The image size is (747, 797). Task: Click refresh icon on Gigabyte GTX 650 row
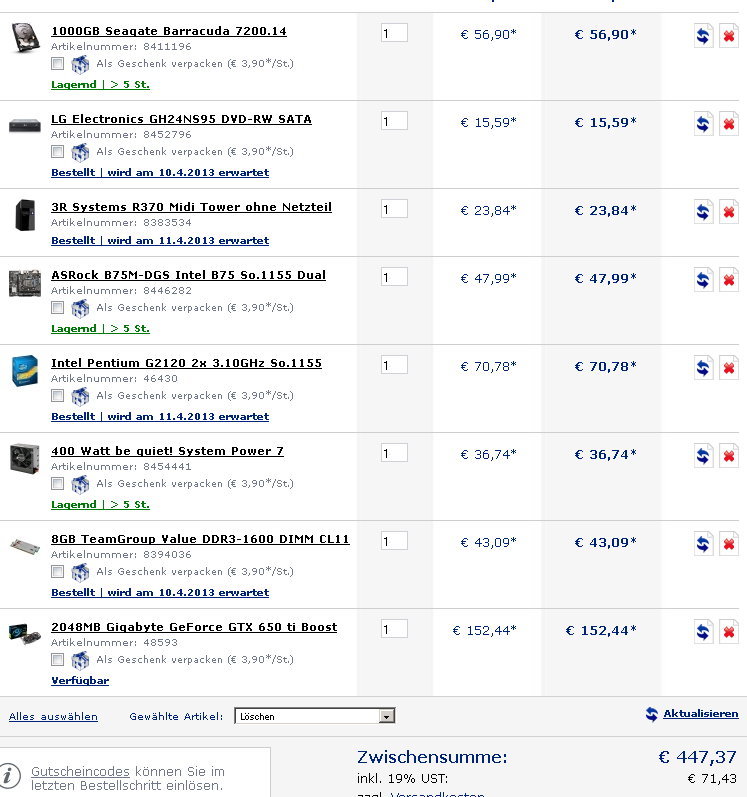(703, 632)
